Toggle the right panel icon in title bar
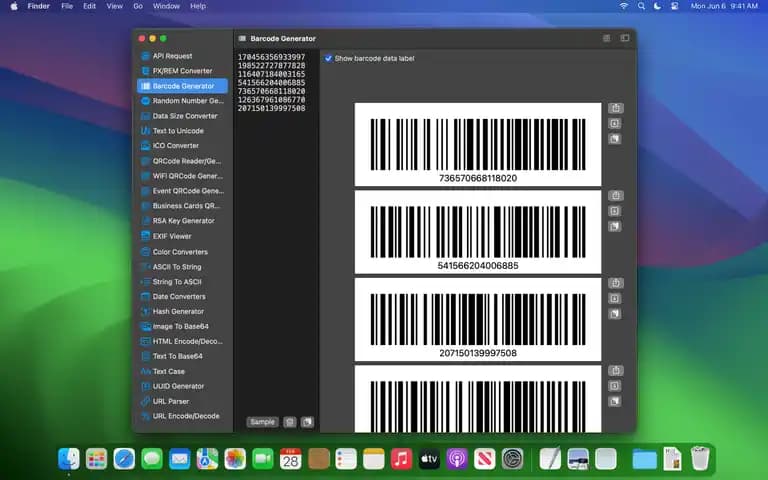 pyautogui.click(x=625, y=38)
